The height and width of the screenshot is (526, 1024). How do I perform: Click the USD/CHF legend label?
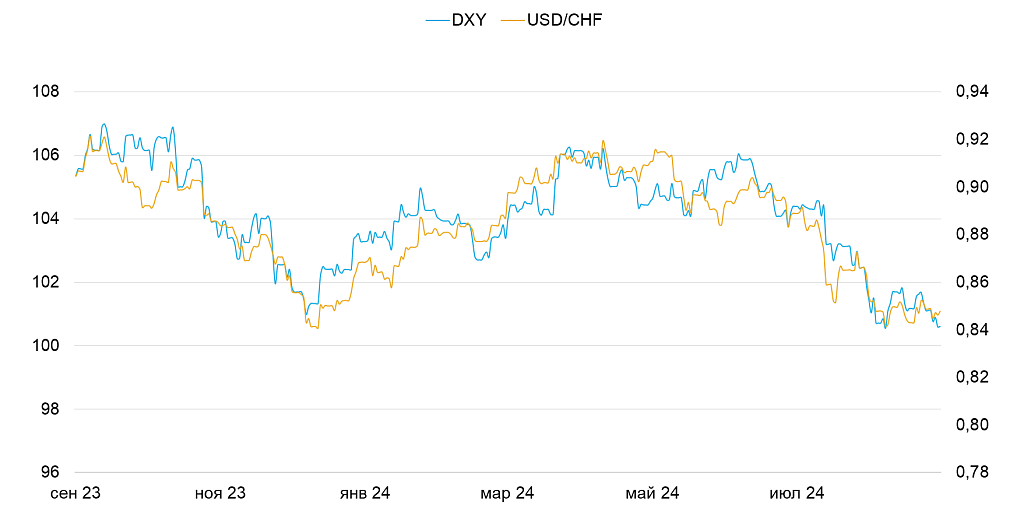coord(559,19)
